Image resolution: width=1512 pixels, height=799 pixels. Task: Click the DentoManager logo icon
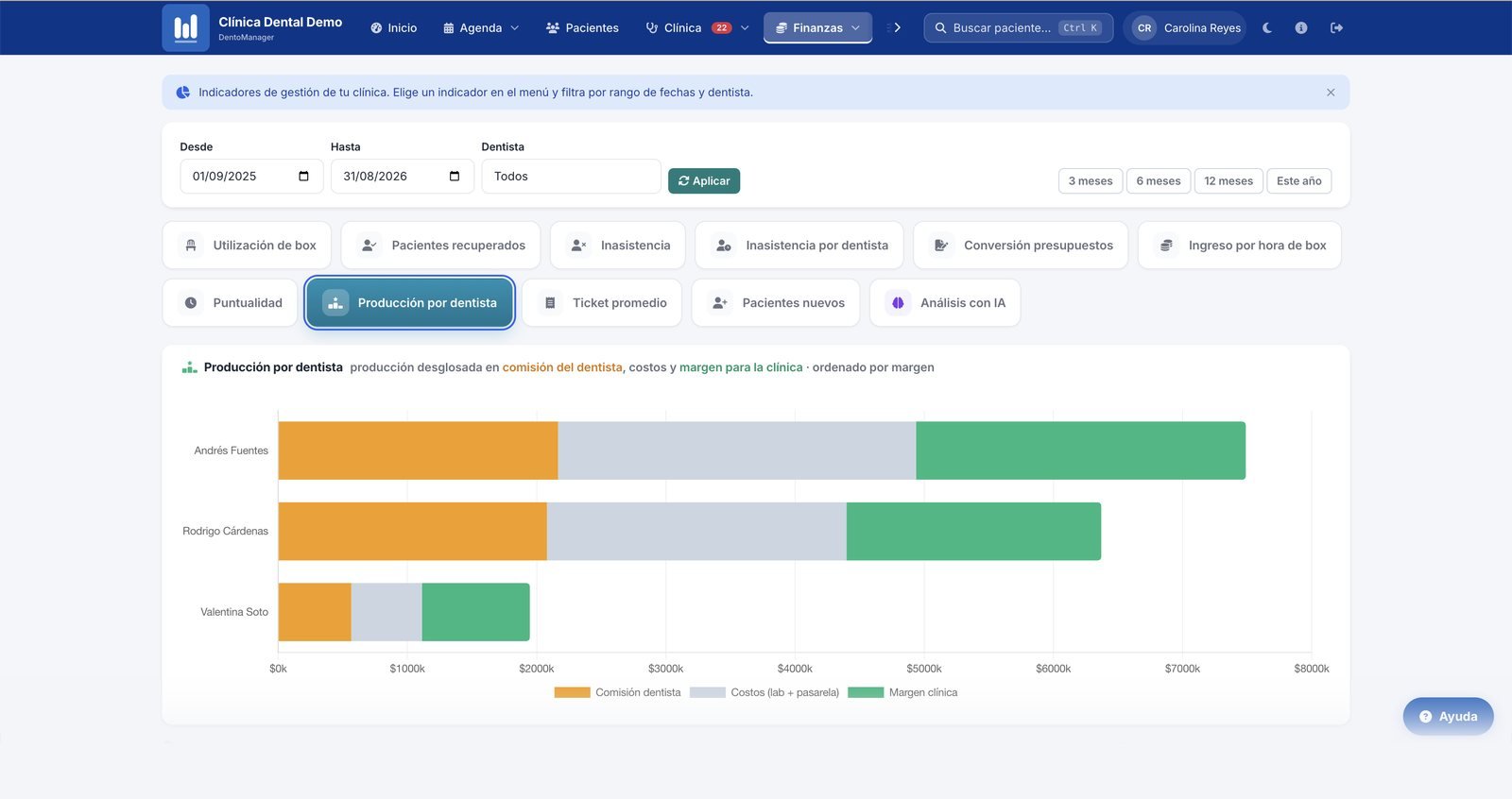tap(185, 27)
